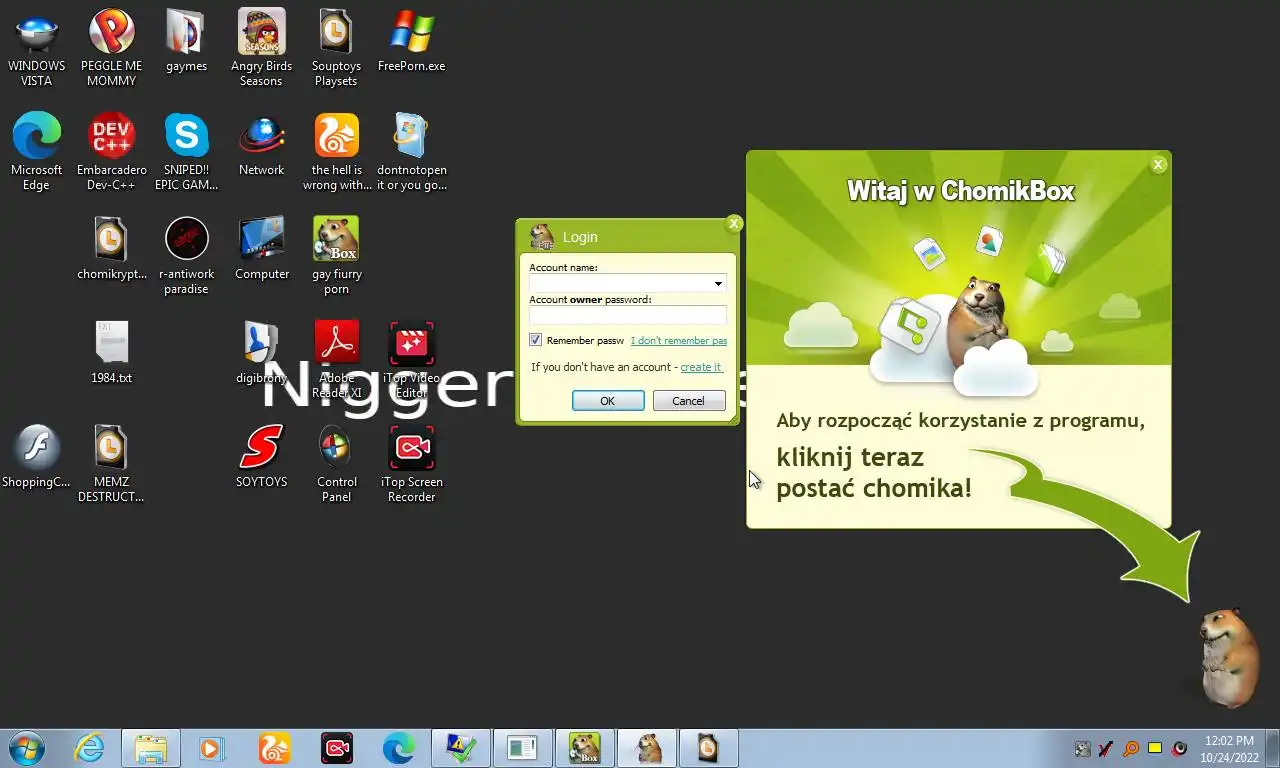Expand the Account name dropdown
This screenshot has width=1280, height=768.
pos(718,284)
